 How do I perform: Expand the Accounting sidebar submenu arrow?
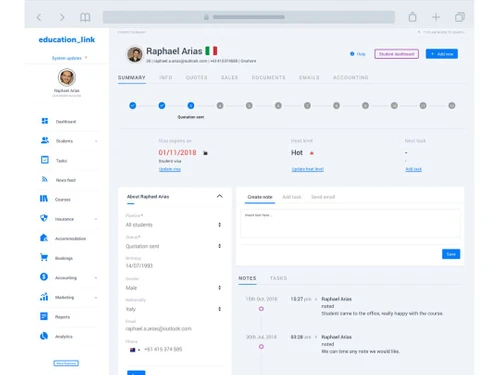[x=96, y=278]
